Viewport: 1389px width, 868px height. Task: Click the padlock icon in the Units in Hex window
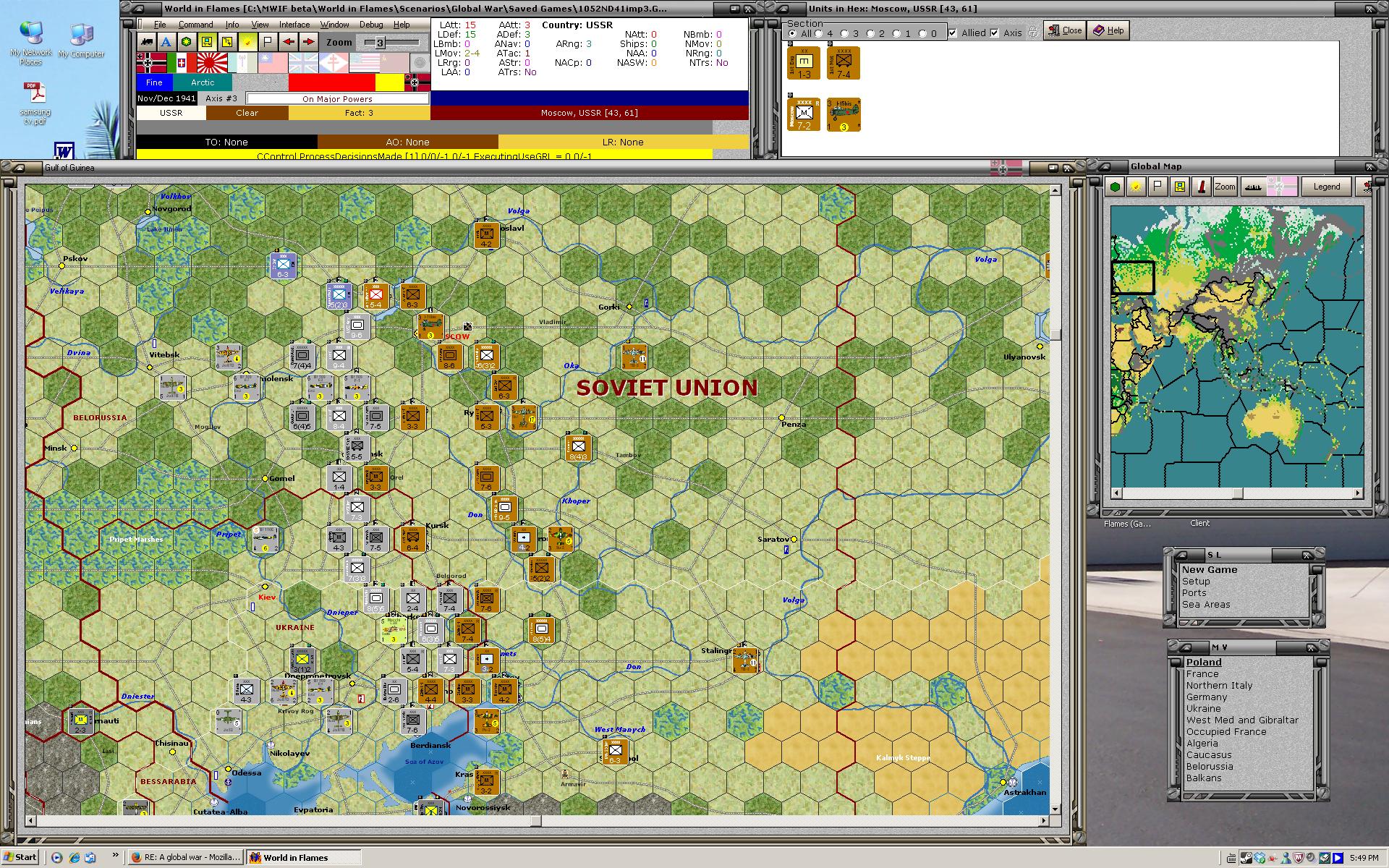(x=1033, y=32)
